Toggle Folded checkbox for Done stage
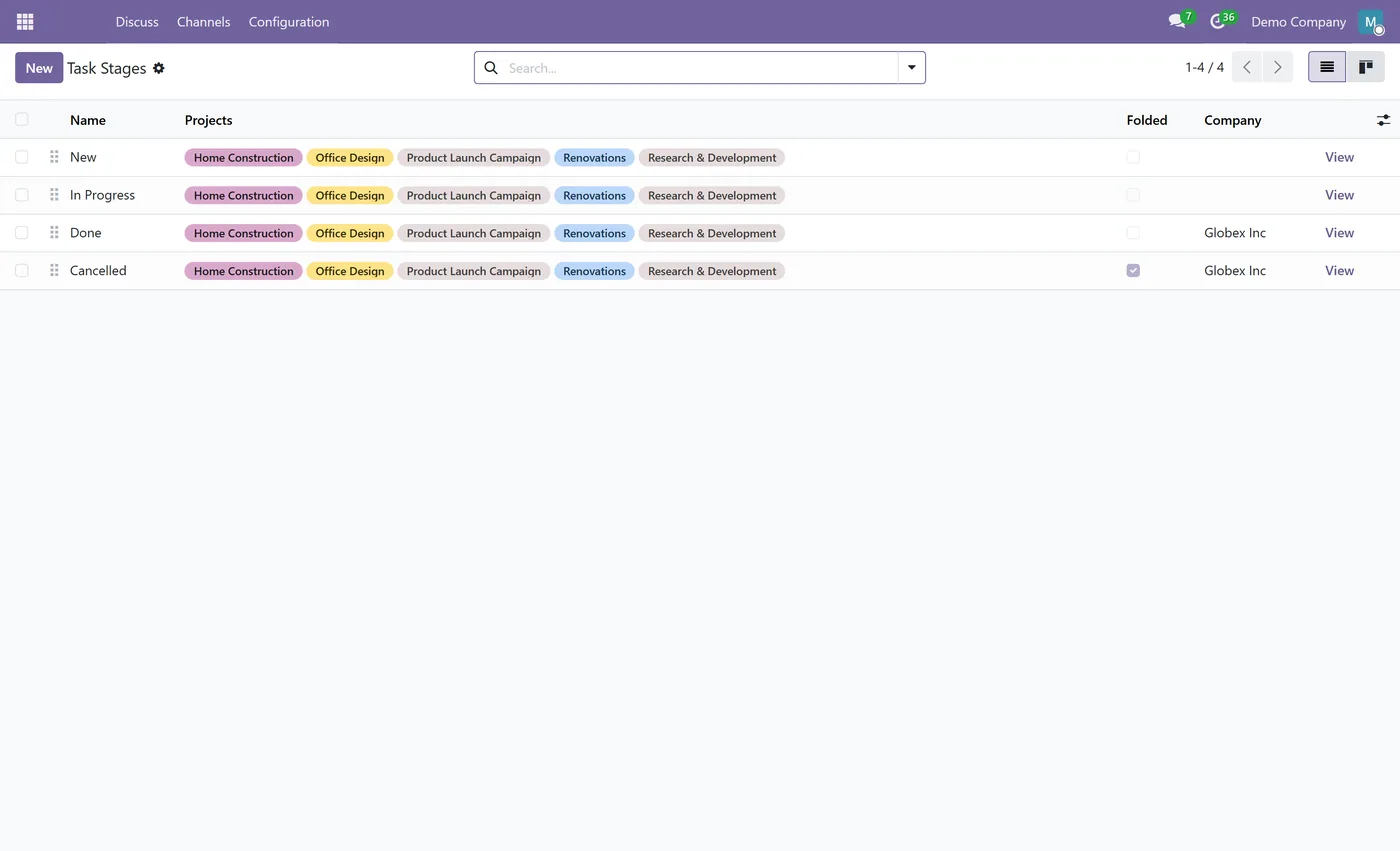Image resolution: width=1400 pixels, height=851 pixels. coord(1133,233)
